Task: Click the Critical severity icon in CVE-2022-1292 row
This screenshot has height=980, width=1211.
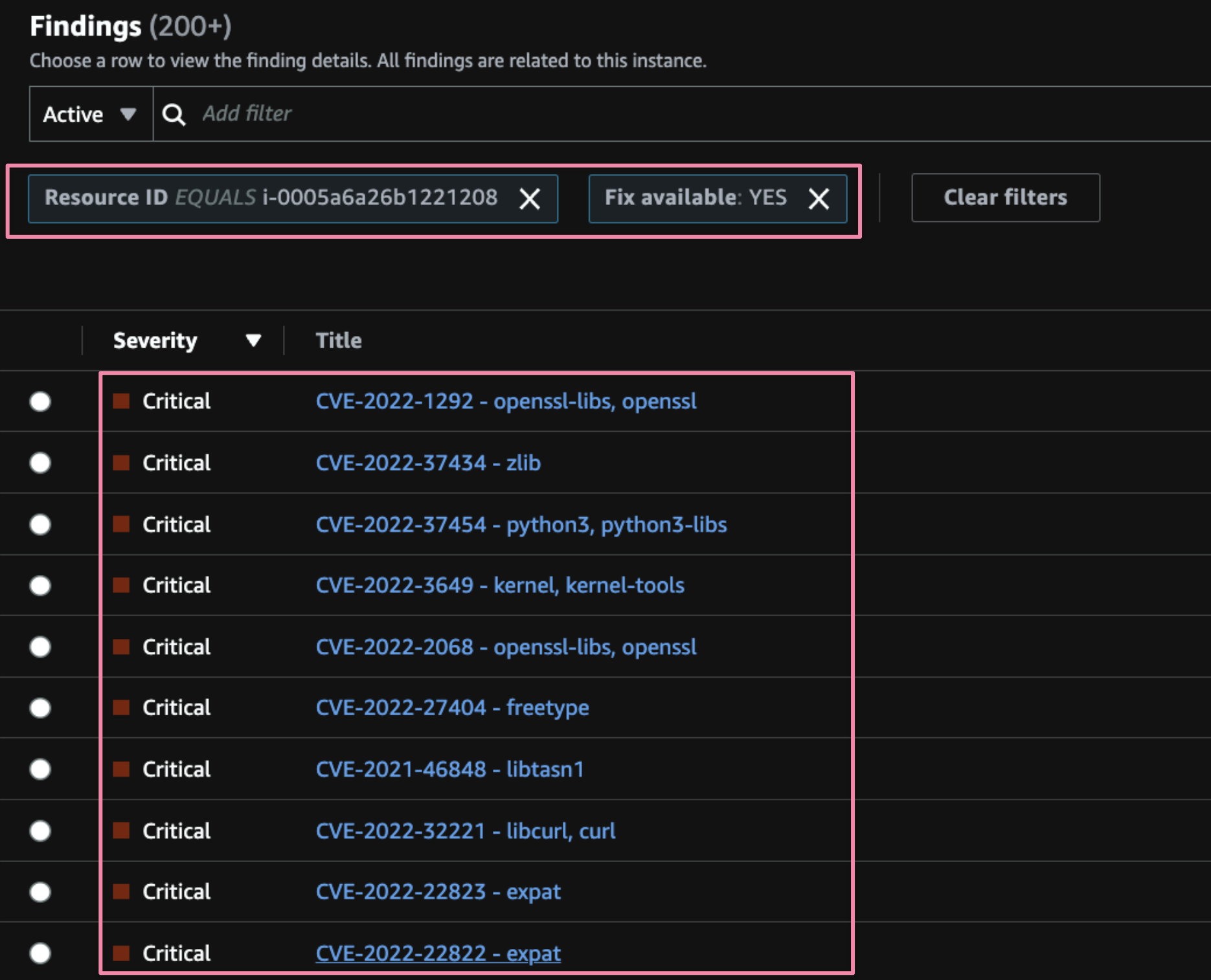Action: pos(121,401)
